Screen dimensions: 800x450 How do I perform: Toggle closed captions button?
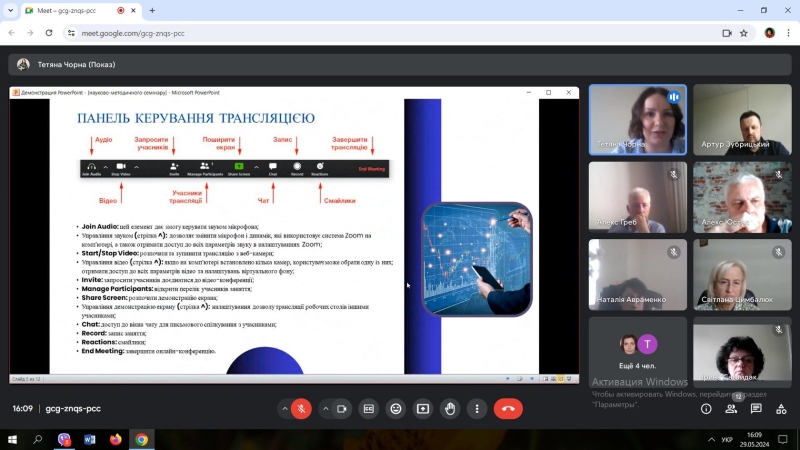[368, 409]
